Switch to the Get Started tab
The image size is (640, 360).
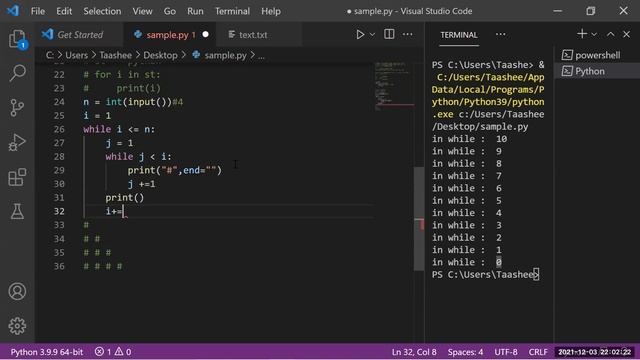pyautogui.click(x=80, y=35)
